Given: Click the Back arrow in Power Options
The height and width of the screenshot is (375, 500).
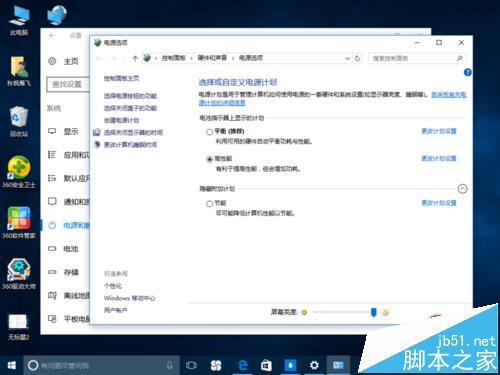Looking at the screenshot, I should click(x=99, y=58).
